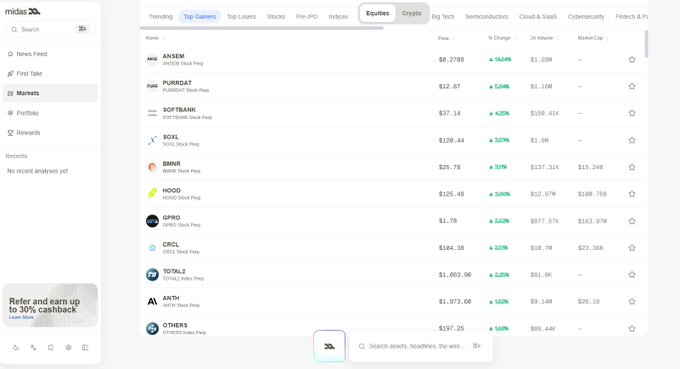
Task: Filter by Big Tech category
Action: tap(443, 16)
